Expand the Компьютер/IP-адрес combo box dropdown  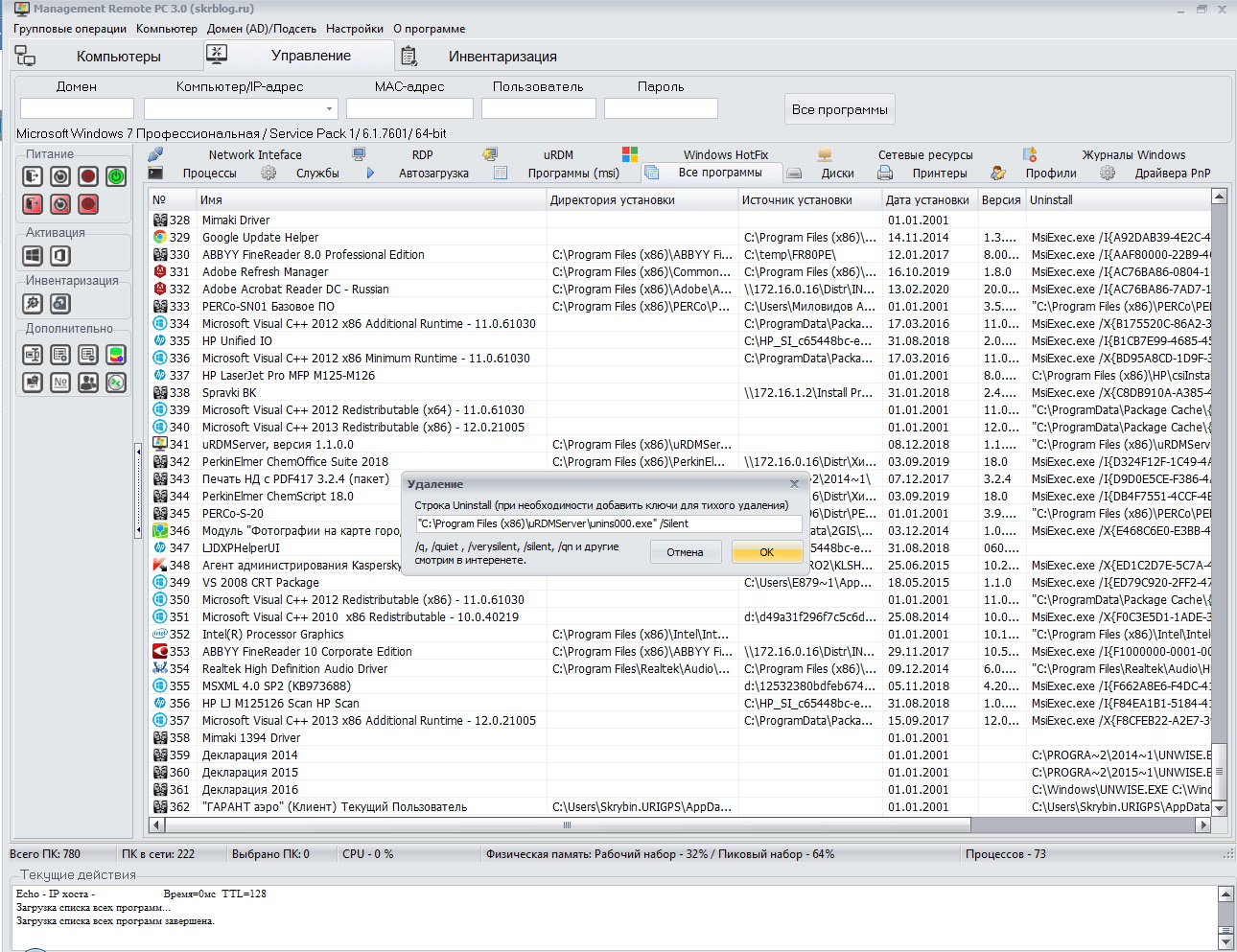coord(329,108)
